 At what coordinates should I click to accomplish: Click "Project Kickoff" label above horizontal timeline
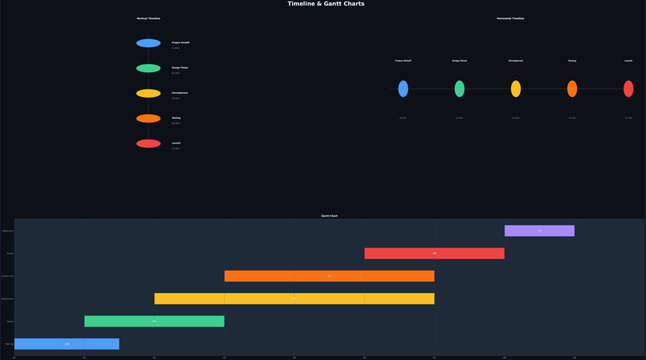pos(403,61)
